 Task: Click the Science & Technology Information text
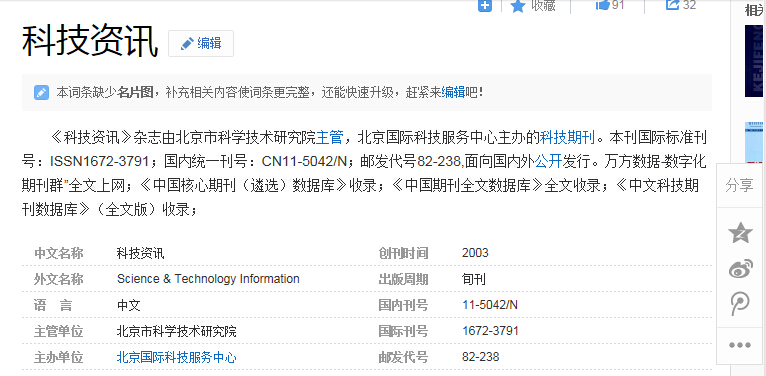pos(208,279)
